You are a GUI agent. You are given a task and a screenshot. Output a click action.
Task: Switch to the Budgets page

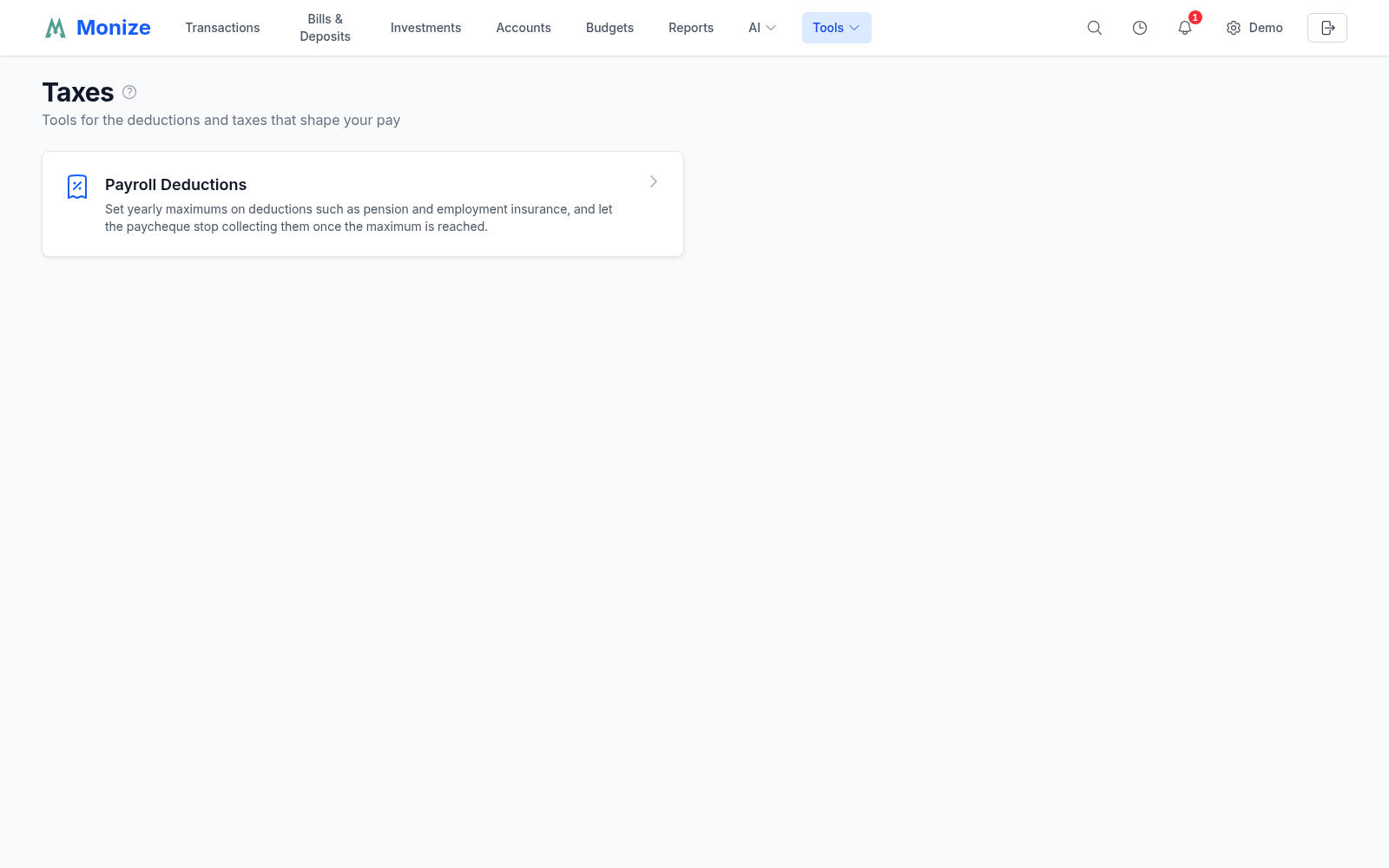[x=609, y=28]
